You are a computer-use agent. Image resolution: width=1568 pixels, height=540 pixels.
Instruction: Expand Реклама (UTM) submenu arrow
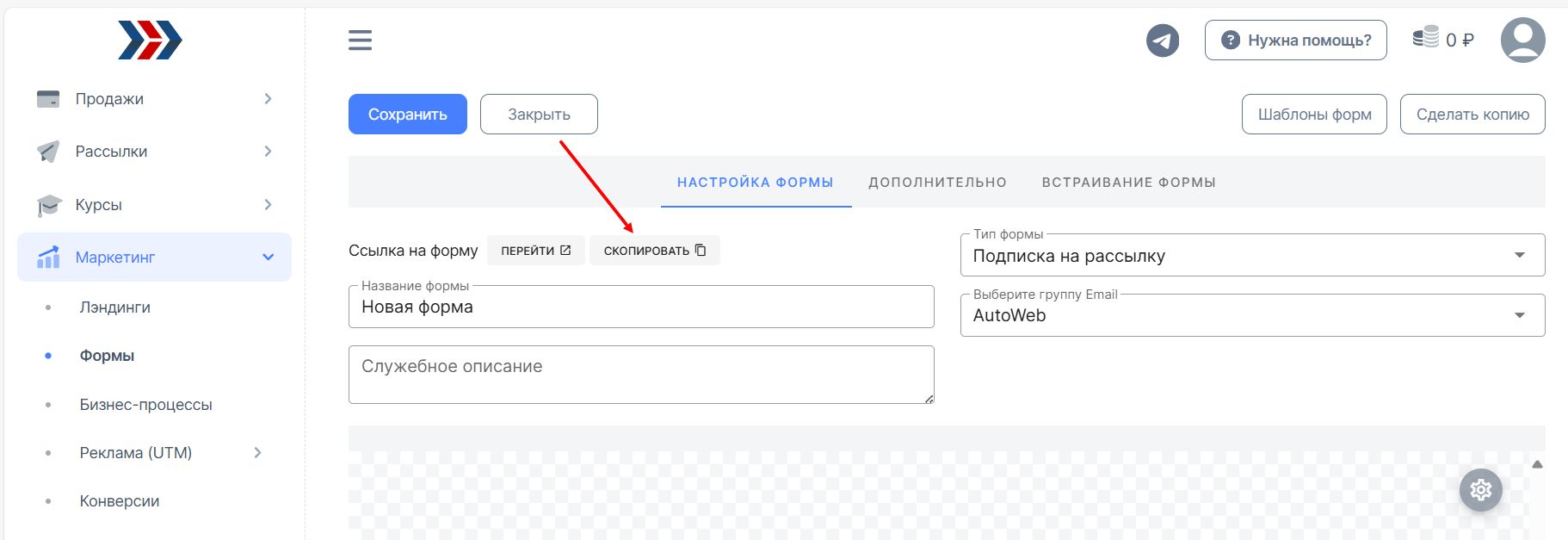click(x=257, y=453)
